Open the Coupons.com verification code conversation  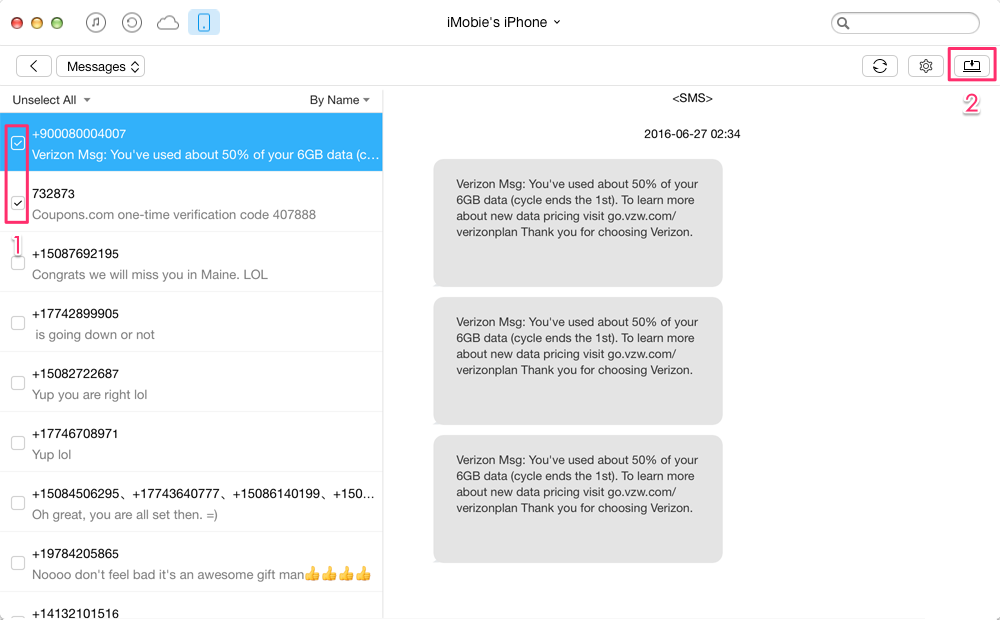pos(191,202)
